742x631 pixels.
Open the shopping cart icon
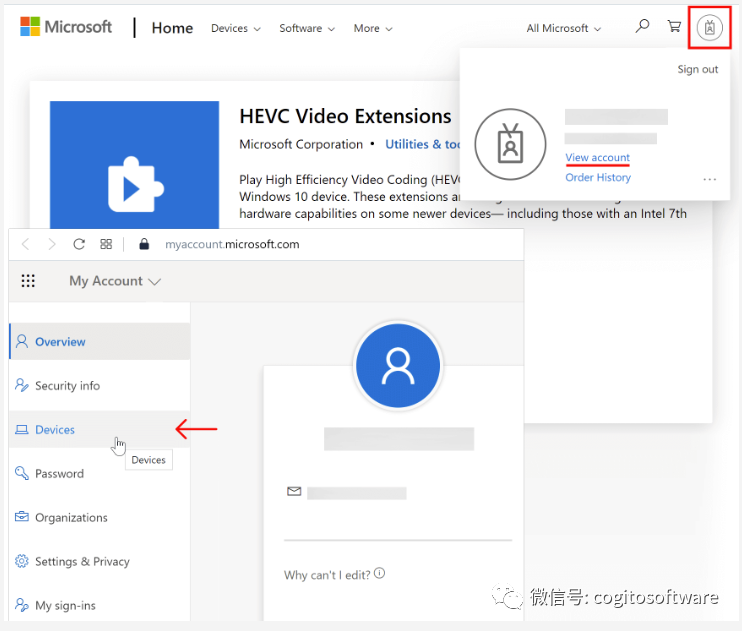(674, 26)
